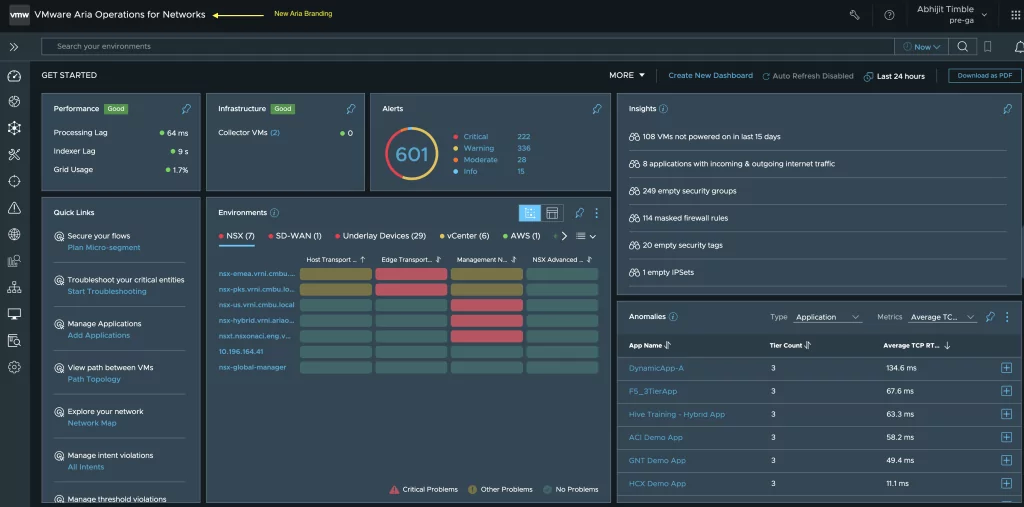
Task: Open the Anomalies widget kebab menu
Action: pyautogui.click(x=1008, y=317)
